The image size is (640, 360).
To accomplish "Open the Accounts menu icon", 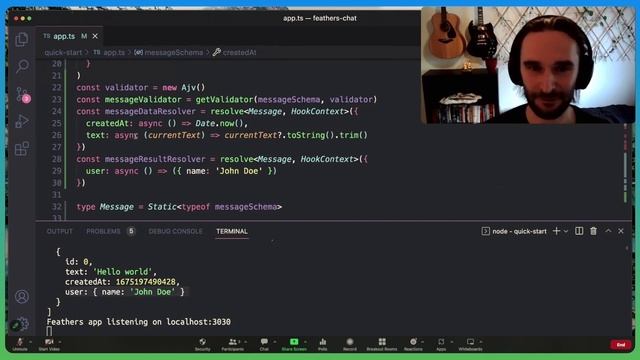I will [x=22, y=296].
